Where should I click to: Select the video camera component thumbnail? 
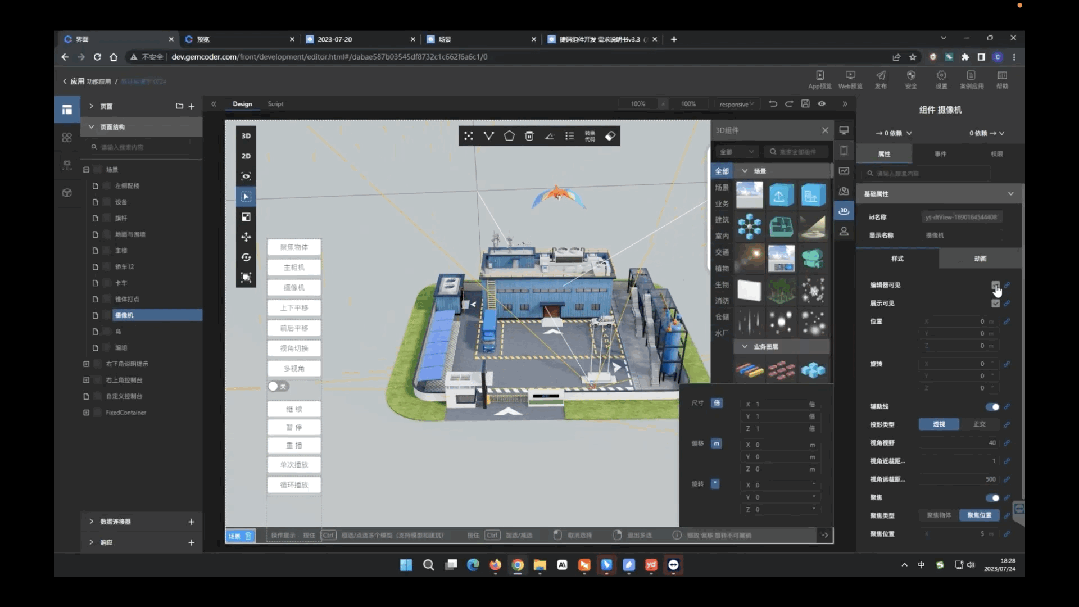[813, 259]
